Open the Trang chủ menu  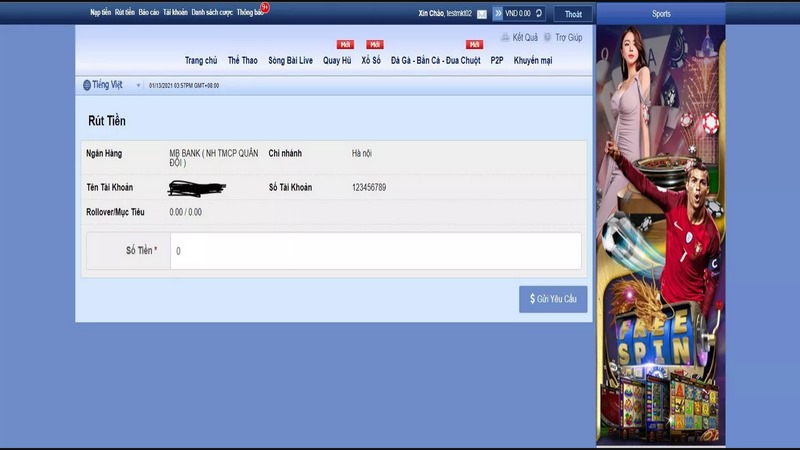coord(201,61)
